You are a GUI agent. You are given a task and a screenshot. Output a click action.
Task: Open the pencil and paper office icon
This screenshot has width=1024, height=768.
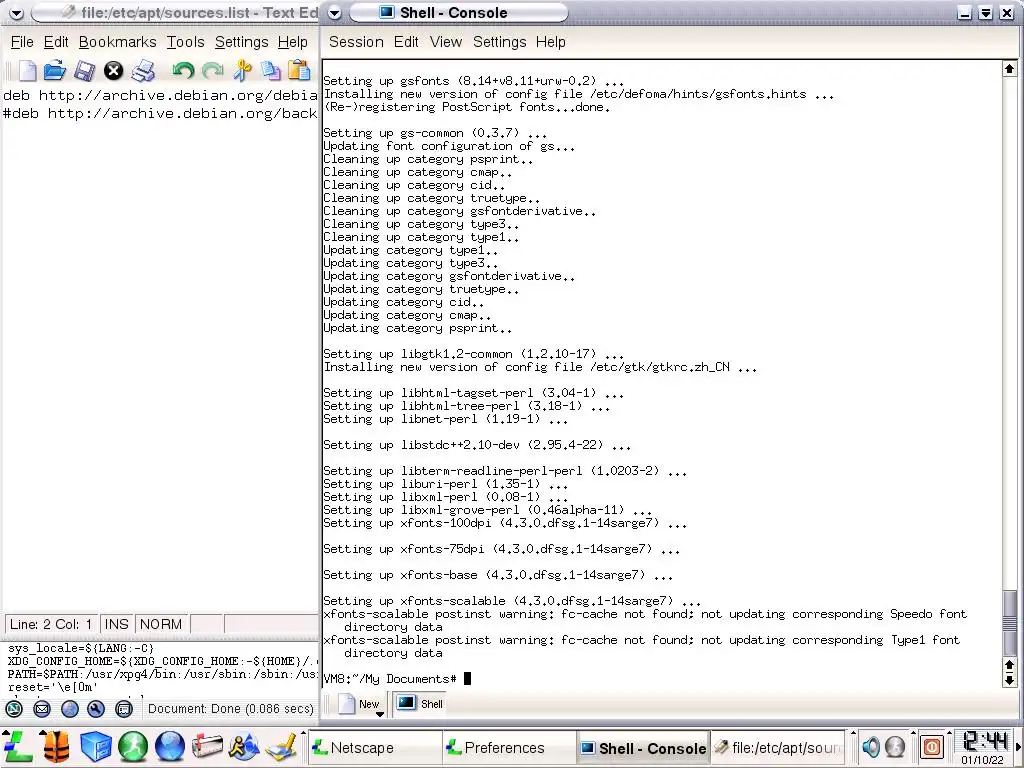[282, 748]
